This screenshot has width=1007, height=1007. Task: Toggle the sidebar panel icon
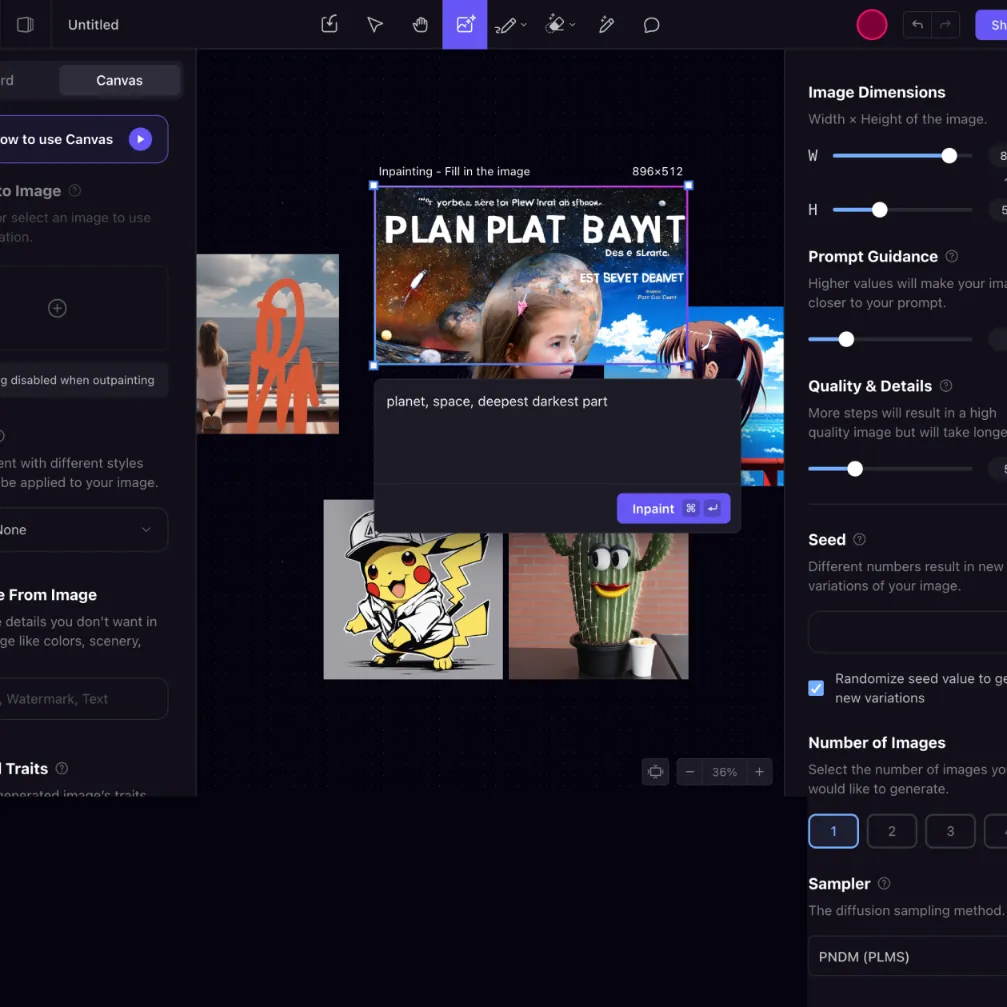point(25,25)
